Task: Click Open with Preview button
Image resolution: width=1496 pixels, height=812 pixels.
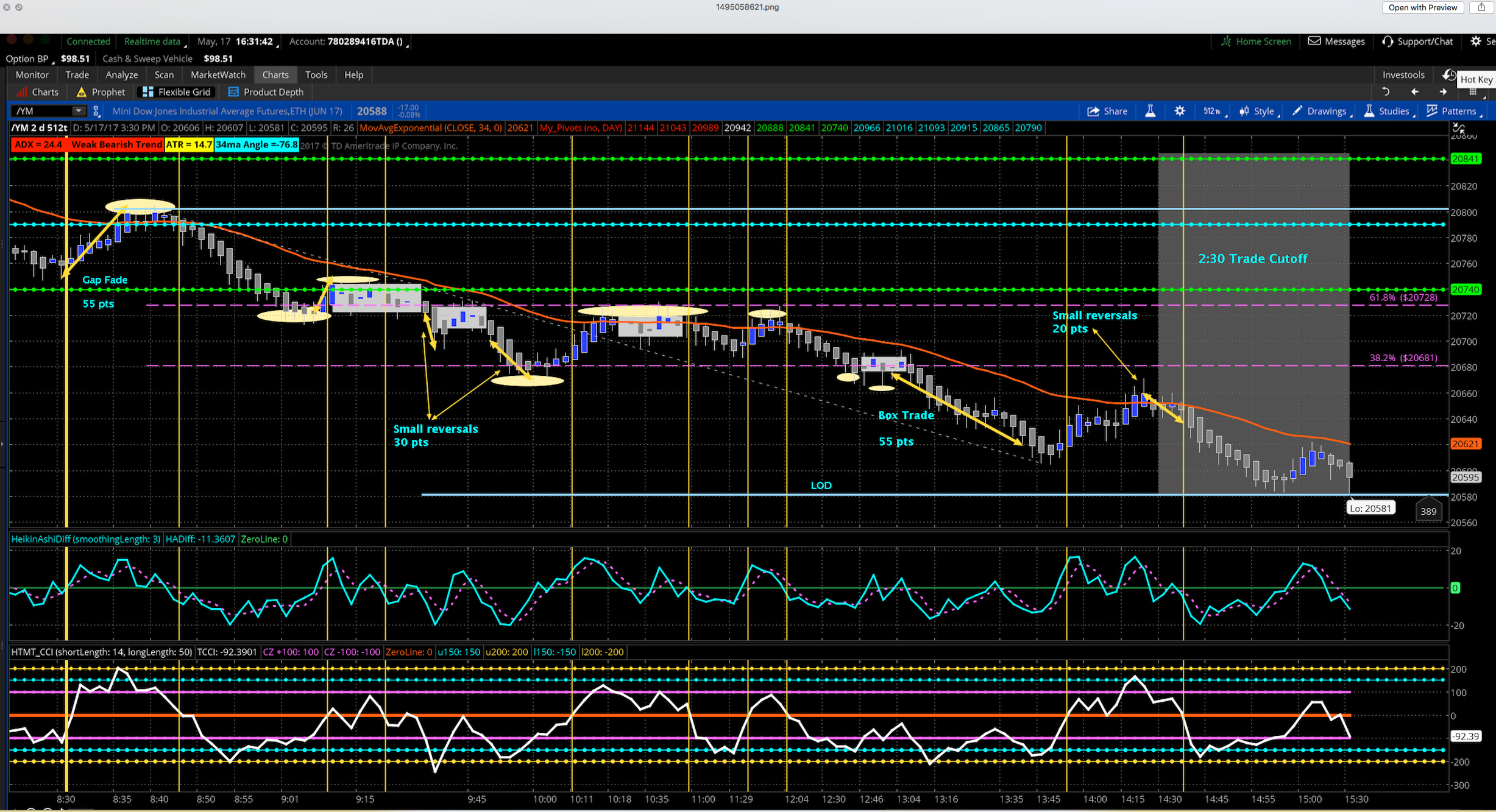Action: tap(1422, 7)
